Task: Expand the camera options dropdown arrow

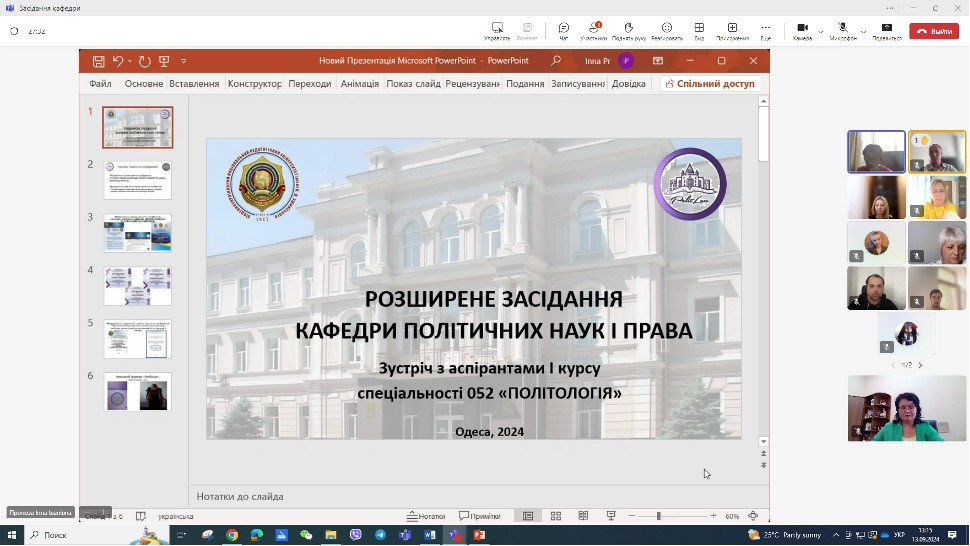Action: coord(821,31)
